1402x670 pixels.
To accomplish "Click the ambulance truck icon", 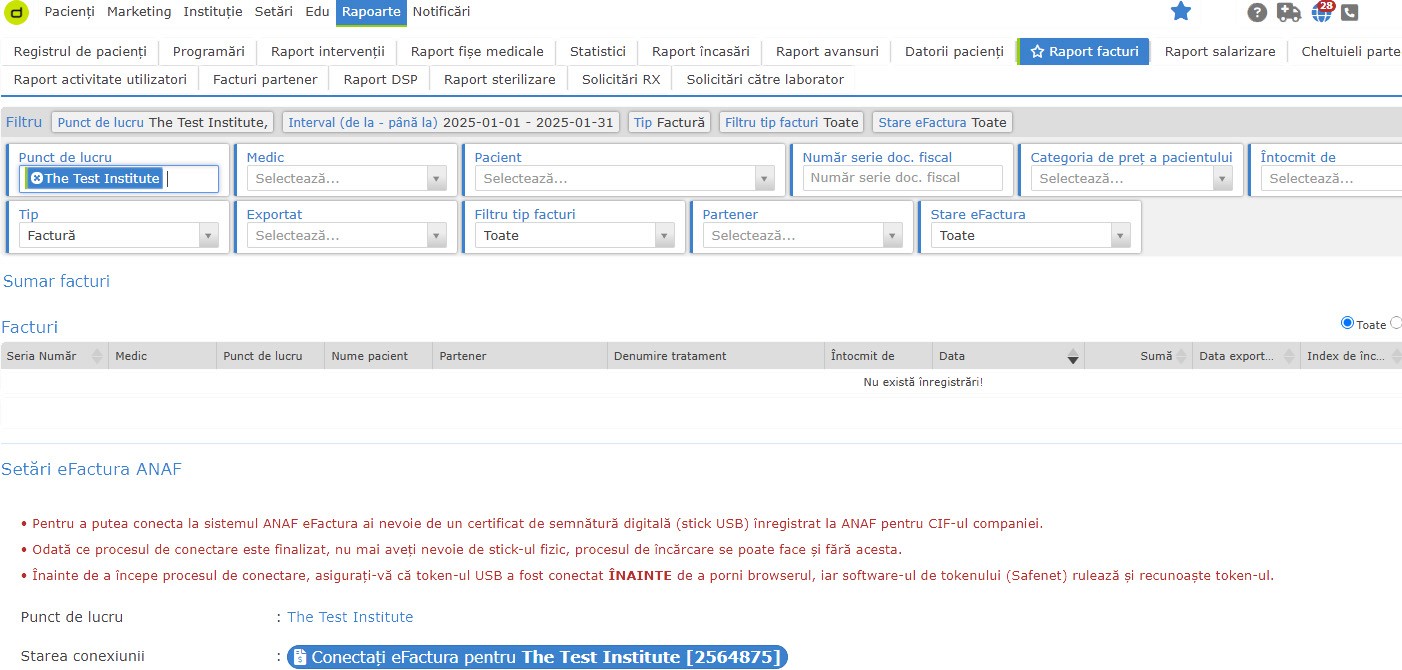I will (x=1289, y=12).
